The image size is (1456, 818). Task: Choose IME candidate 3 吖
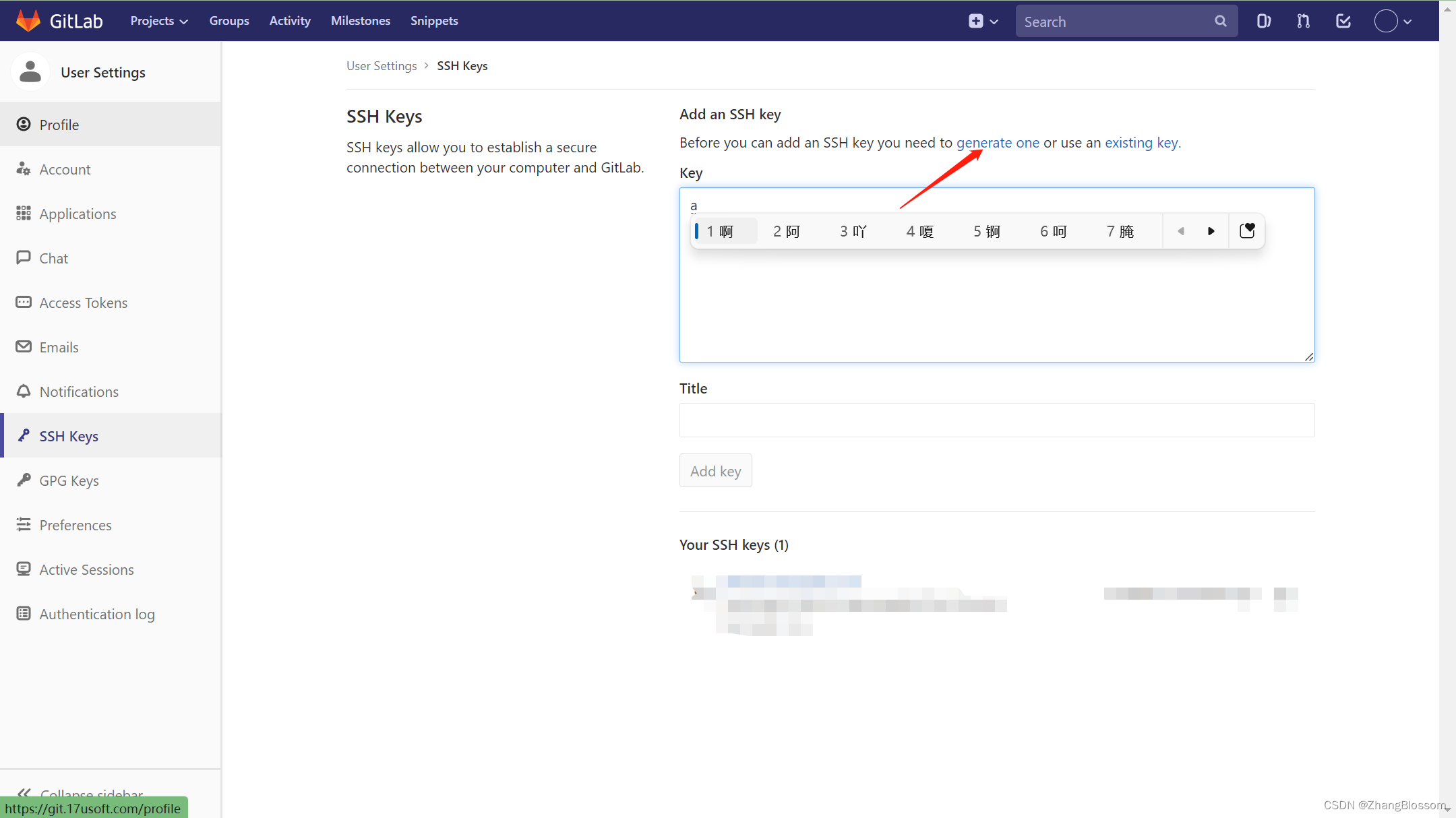point(853,231)
